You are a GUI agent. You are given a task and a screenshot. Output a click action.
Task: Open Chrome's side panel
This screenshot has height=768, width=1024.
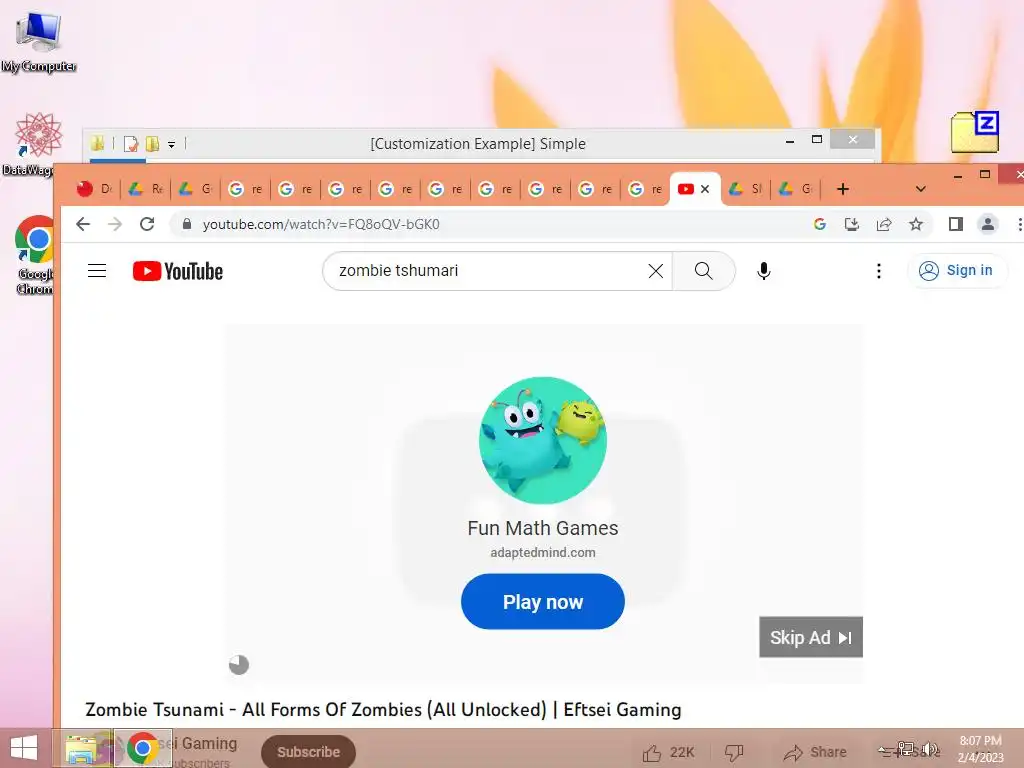point(955,224)
